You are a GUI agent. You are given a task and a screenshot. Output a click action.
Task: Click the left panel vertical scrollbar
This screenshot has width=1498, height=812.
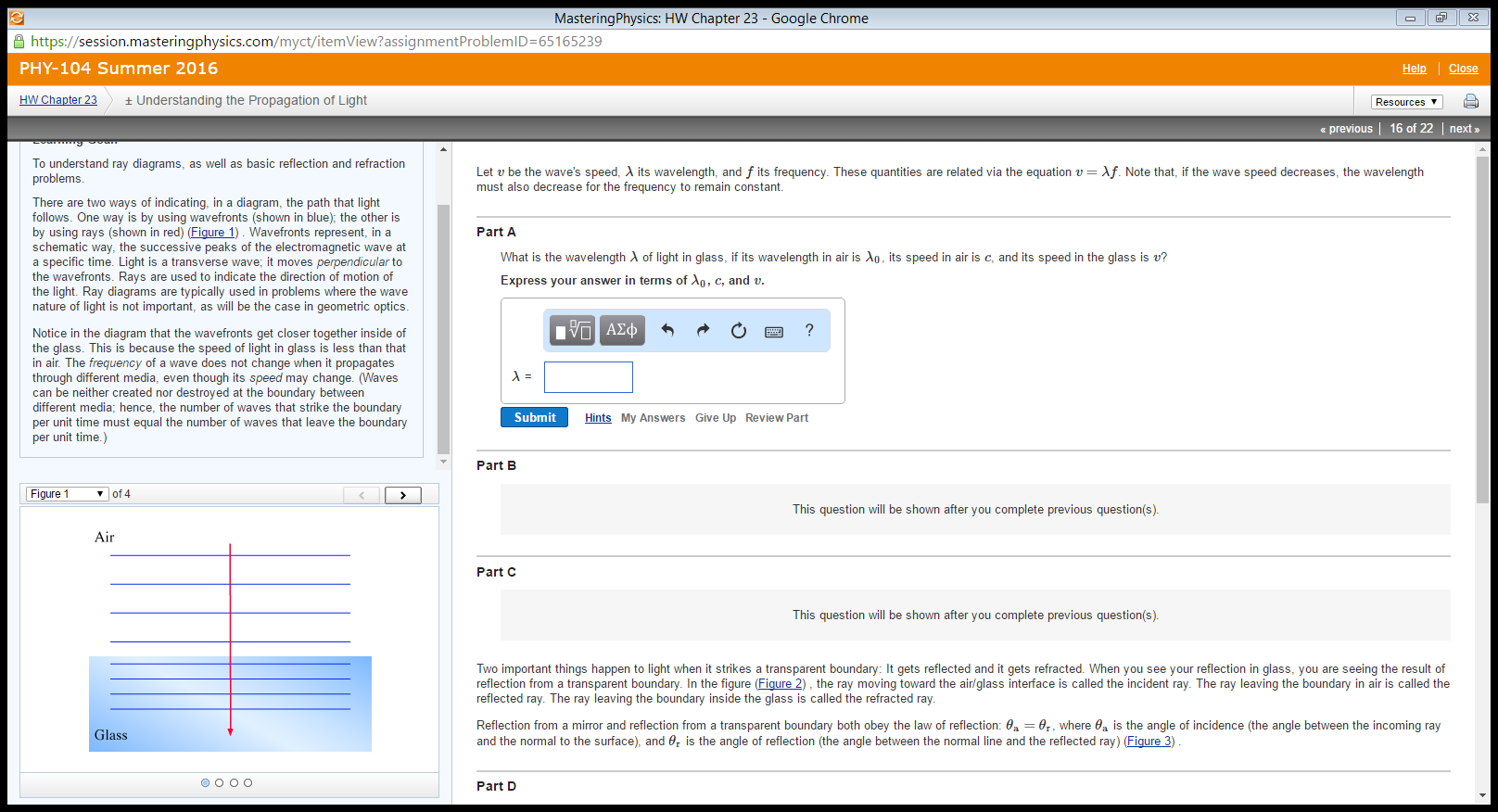coord(443,329)
